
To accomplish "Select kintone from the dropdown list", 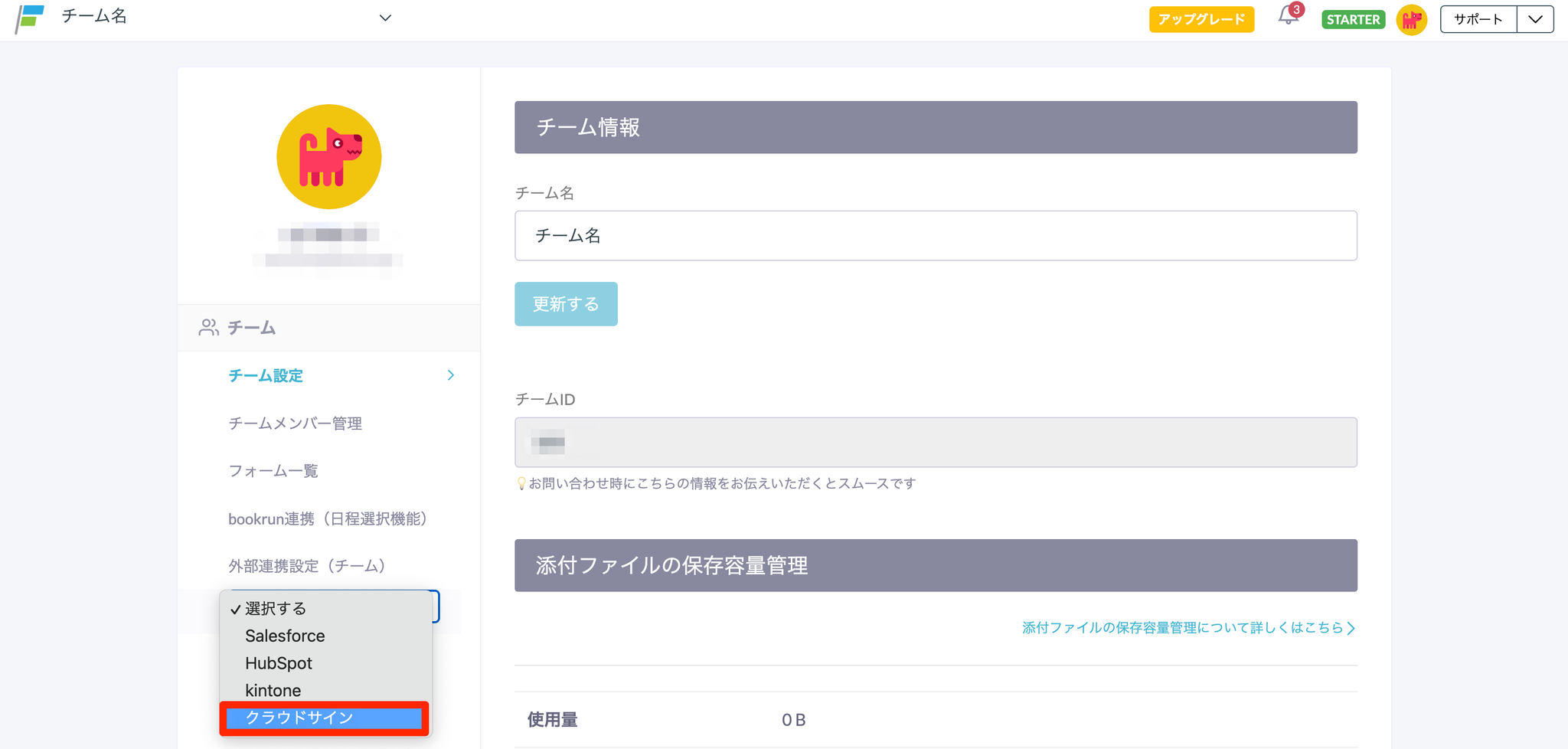I will [x=273, y=690].
